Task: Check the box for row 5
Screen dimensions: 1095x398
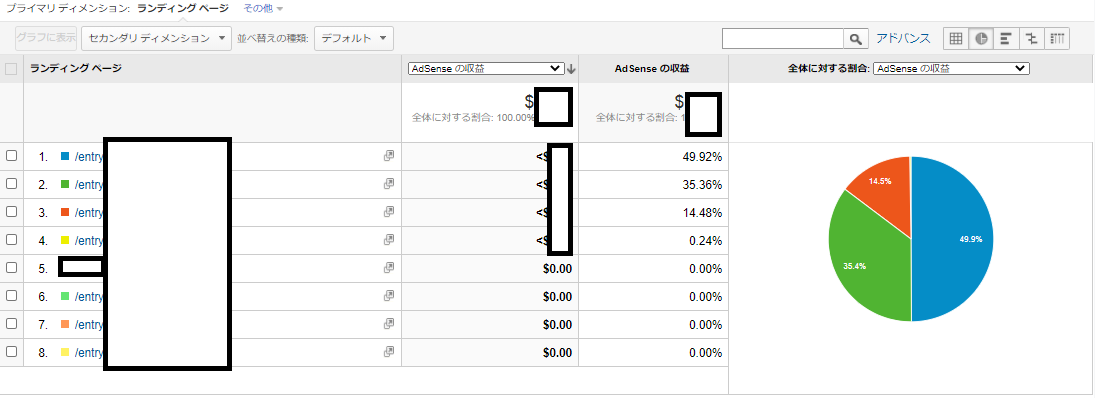Action: coord(11,267)
